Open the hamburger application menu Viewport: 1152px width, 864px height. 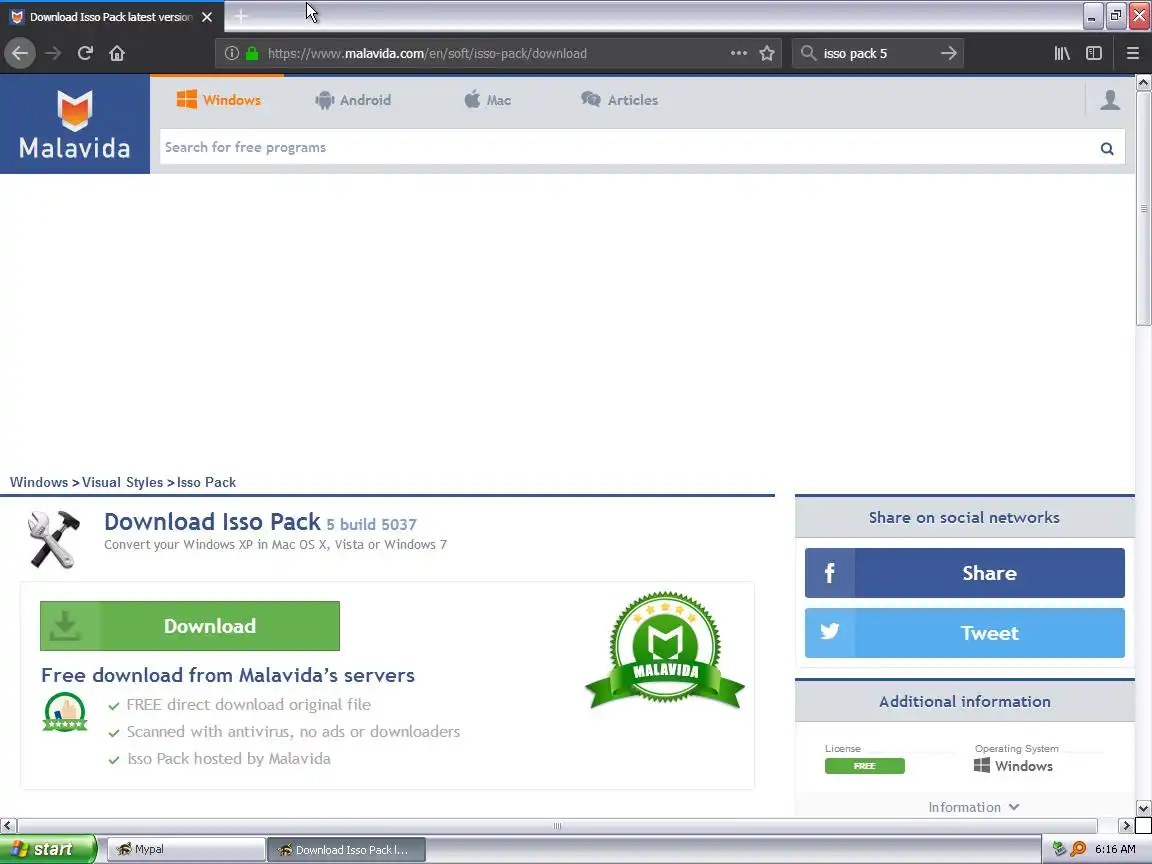tap(1132, 53)
